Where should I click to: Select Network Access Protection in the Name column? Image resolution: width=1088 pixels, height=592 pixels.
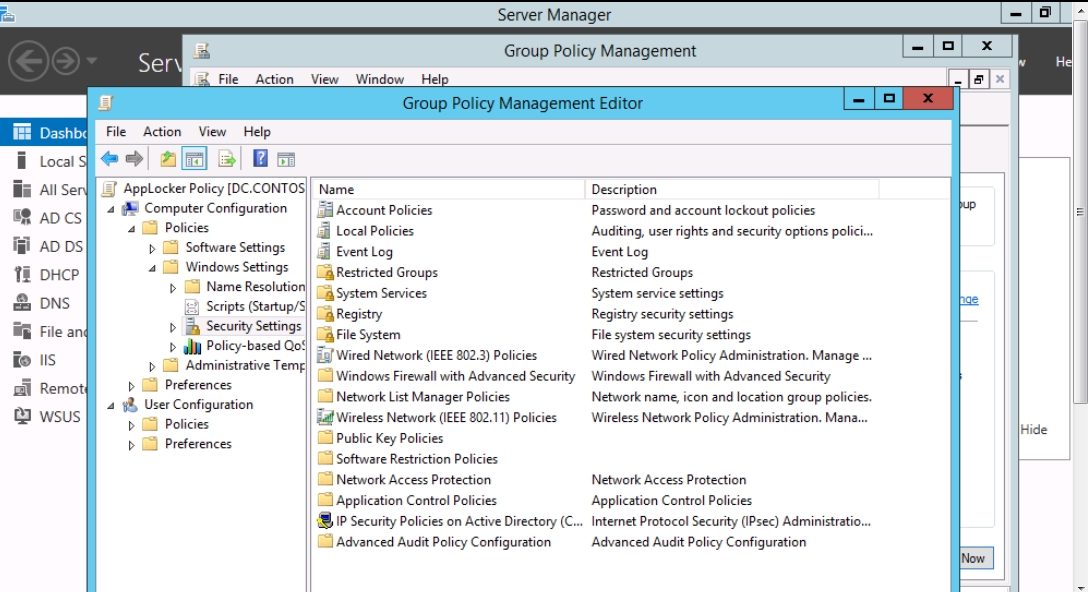(413, 480)
